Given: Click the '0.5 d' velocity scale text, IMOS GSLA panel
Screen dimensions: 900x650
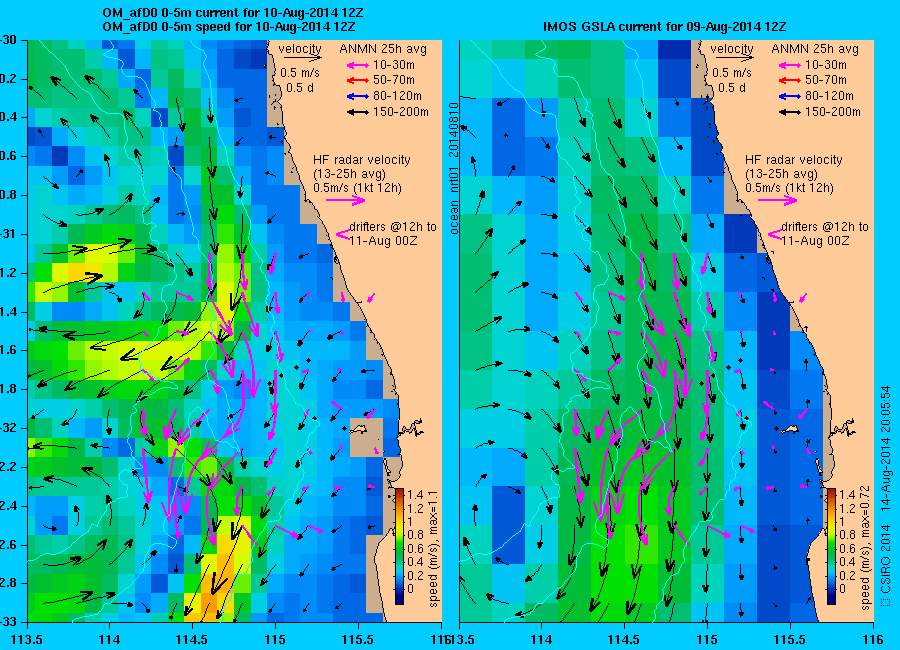Looking at the screenshot, I should click(732, 88).
